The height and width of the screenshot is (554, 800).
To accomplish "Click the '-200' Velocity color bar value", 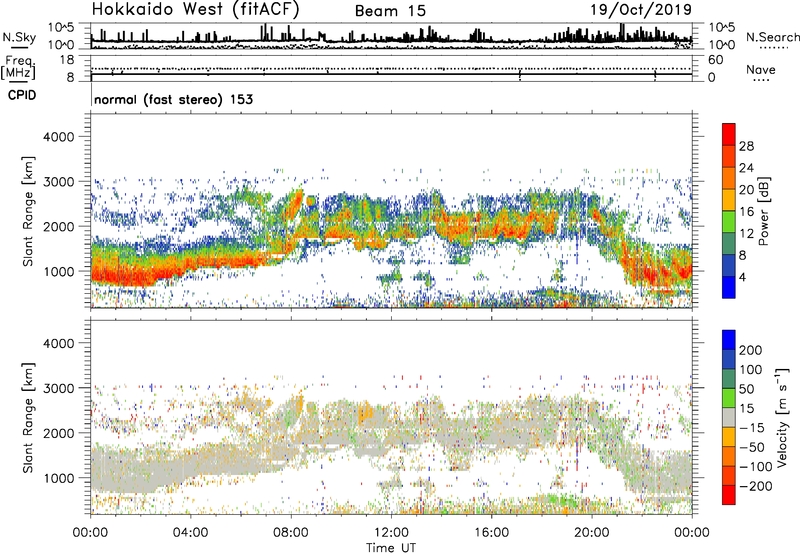I will 756,486.
